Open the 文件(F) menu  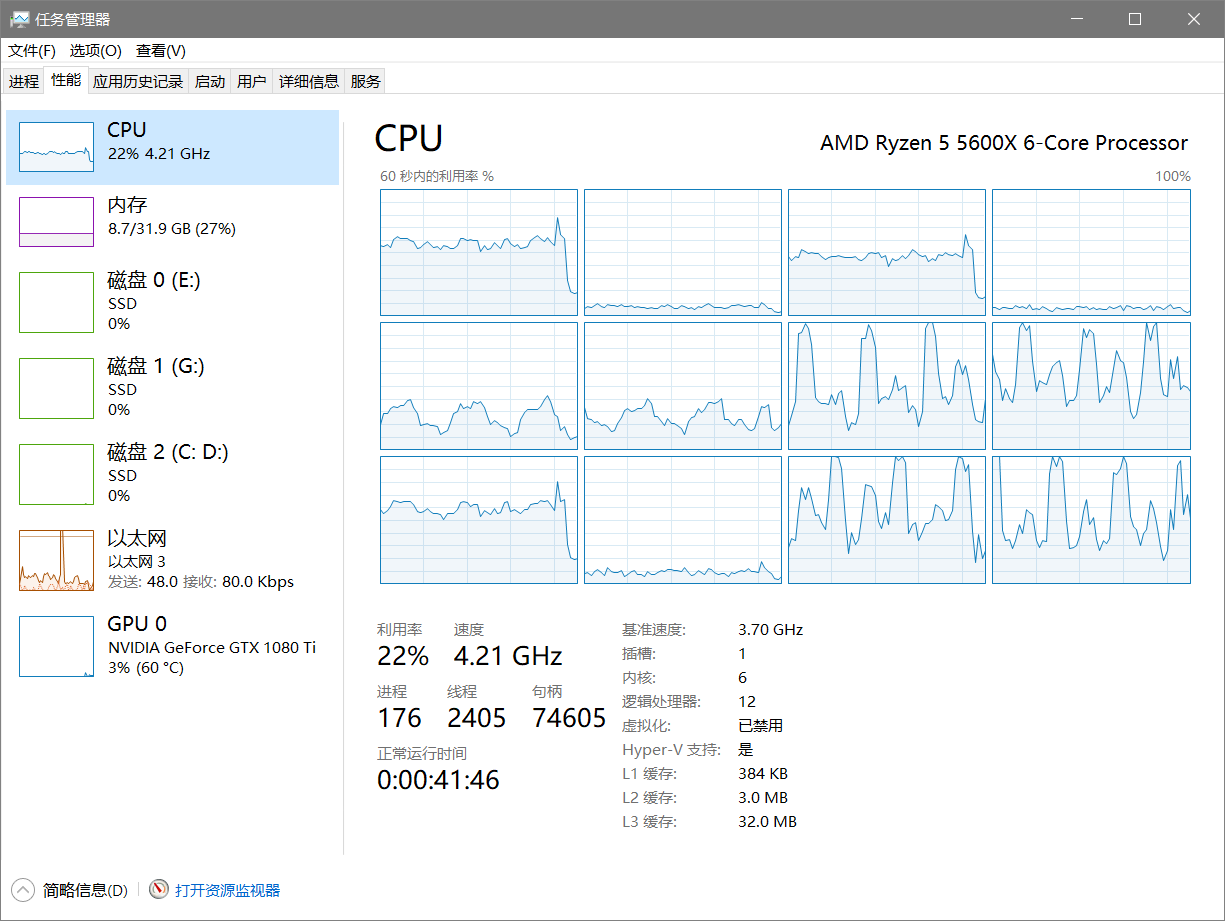point(32,51)
